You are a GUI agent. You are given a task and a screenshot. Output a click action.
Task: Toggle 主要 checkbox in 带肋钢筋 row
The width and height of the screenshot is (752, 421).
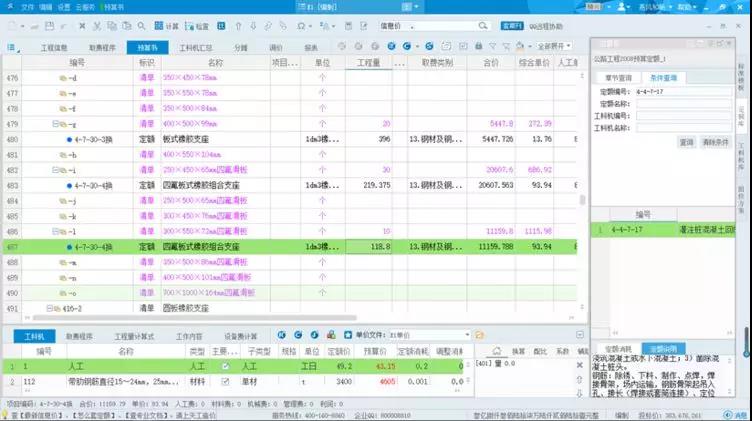coord(224,381)
